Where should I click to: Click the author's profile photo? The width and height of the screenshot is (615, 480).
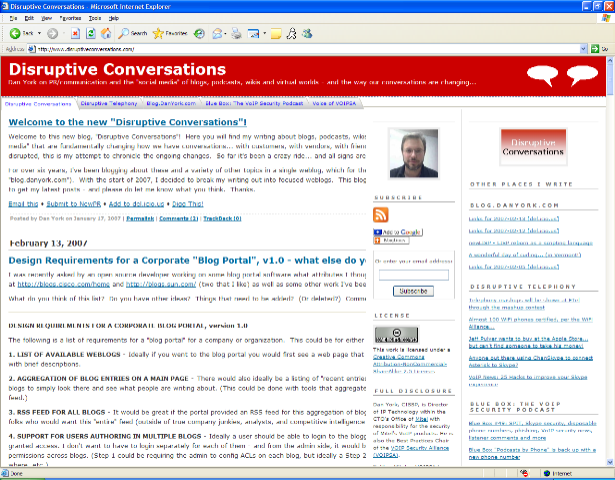[x=413, y=154]
